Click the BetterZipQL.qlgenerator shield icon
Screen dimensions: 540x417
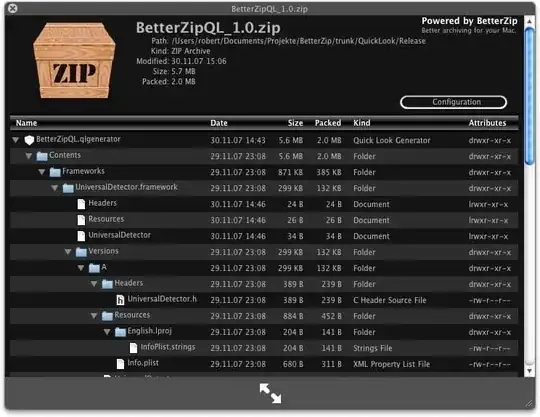click(29, 140)
